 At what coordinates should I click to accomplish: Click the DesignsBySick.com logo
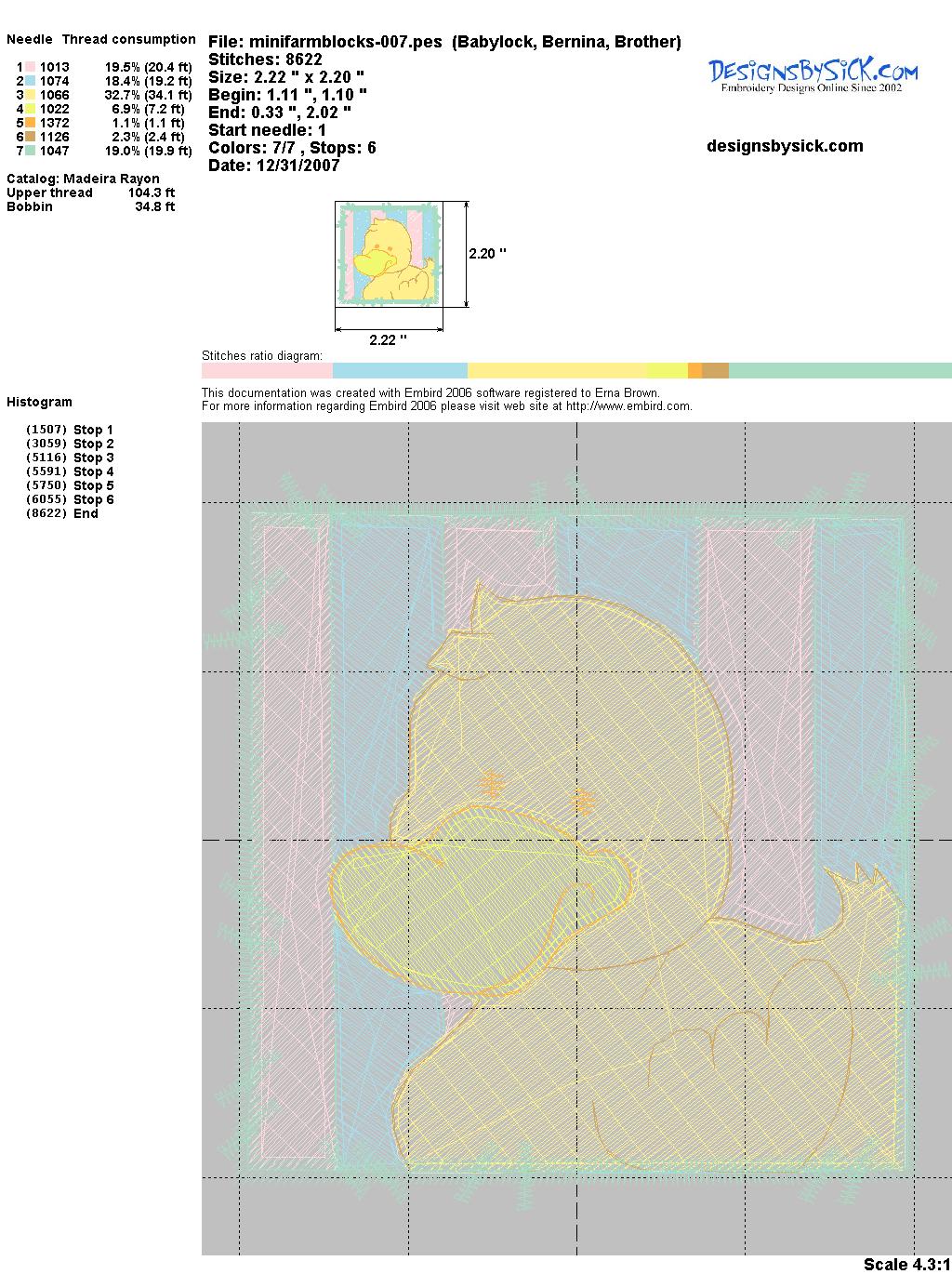[813, 75]
